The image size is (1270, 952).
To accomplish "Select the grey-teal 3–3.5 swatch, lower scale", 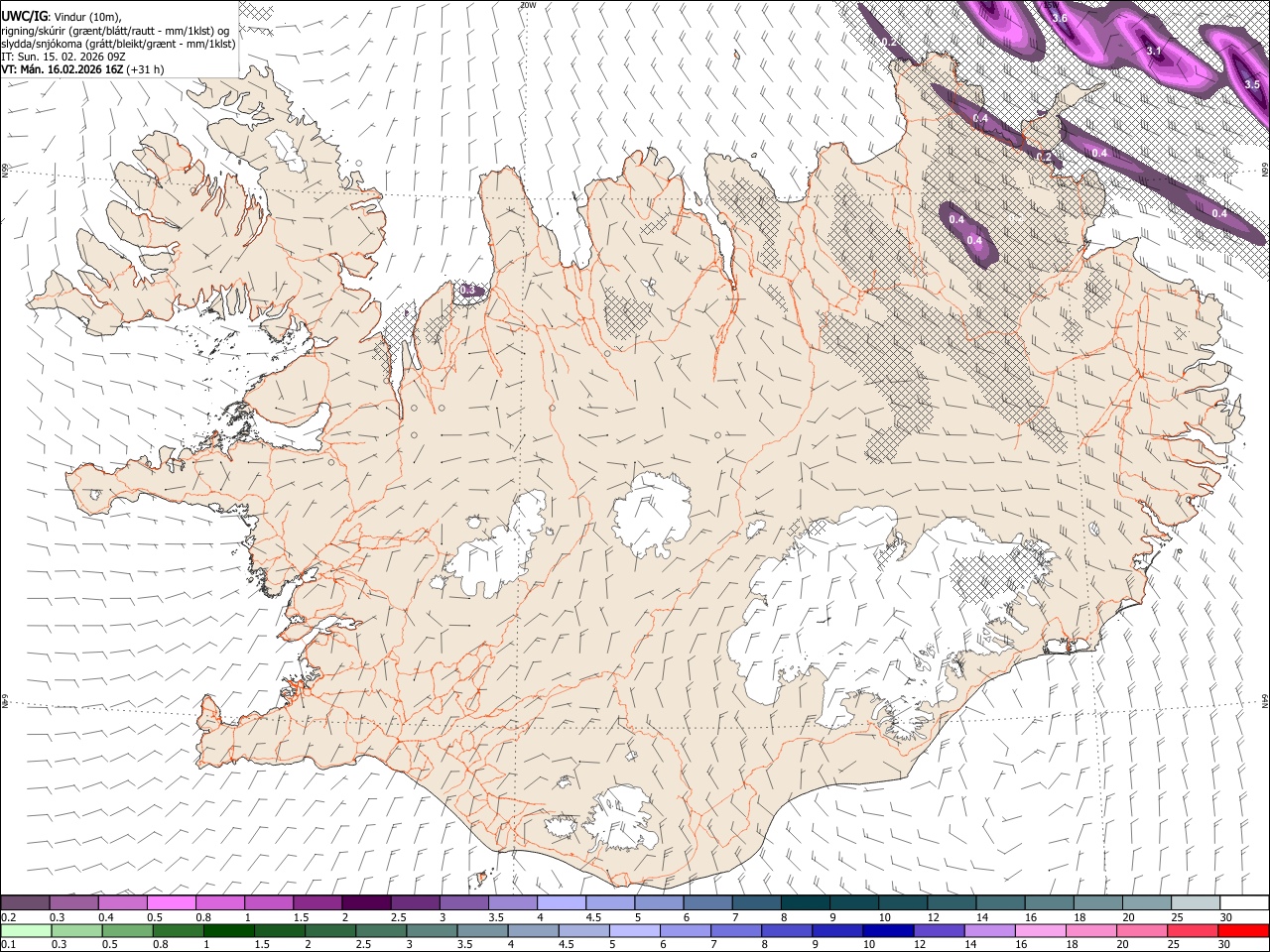I will [433, 930].
